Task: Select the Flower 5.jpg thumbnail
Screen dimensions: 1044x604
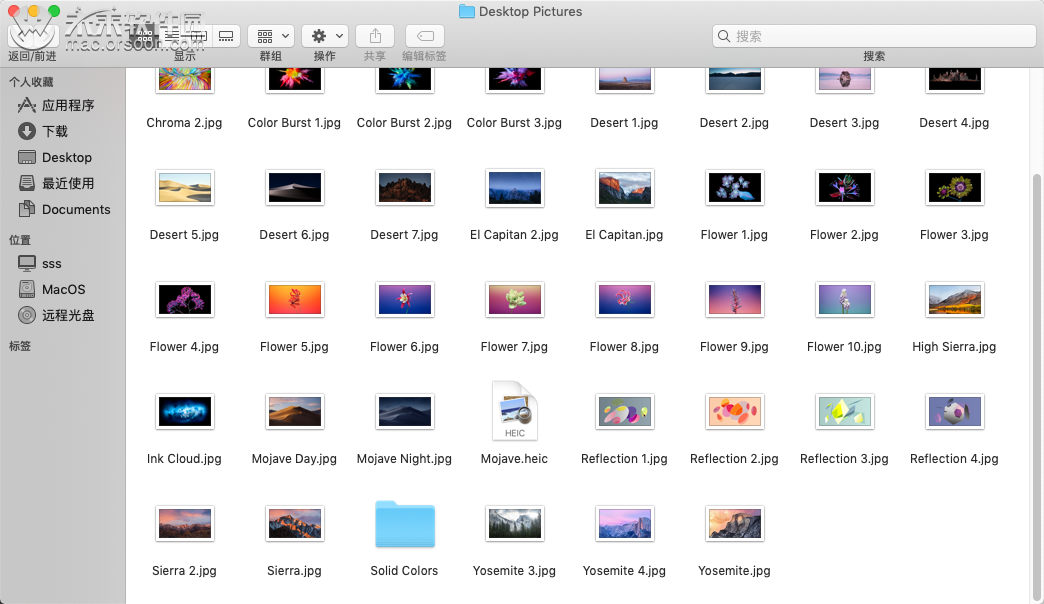Action: [294, 299]
